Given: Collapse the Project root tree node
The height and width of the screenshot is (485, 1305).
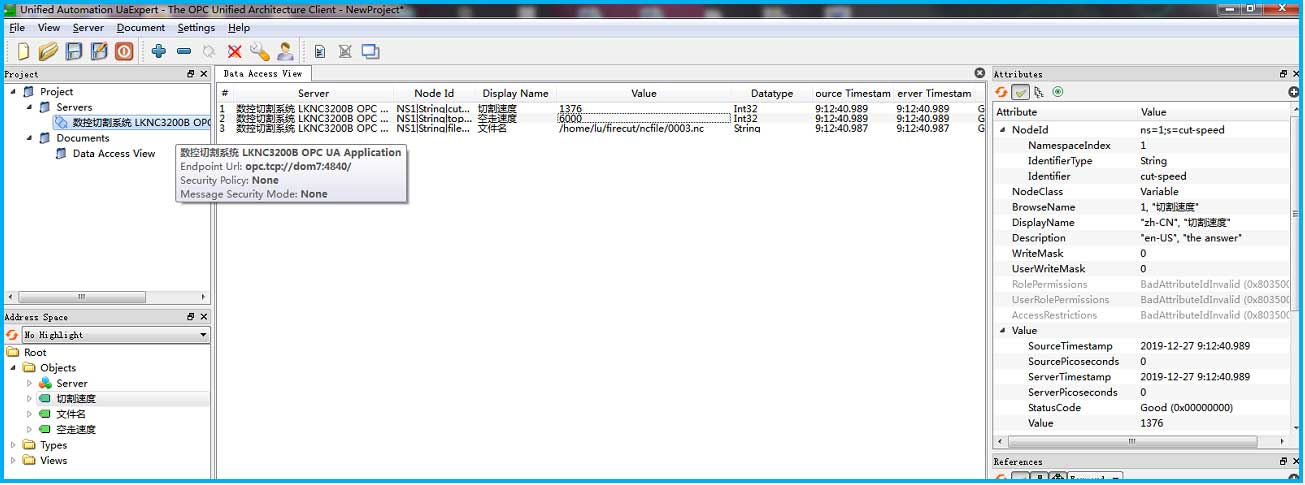Looking at the screenshot, I should tap(13, 92).
